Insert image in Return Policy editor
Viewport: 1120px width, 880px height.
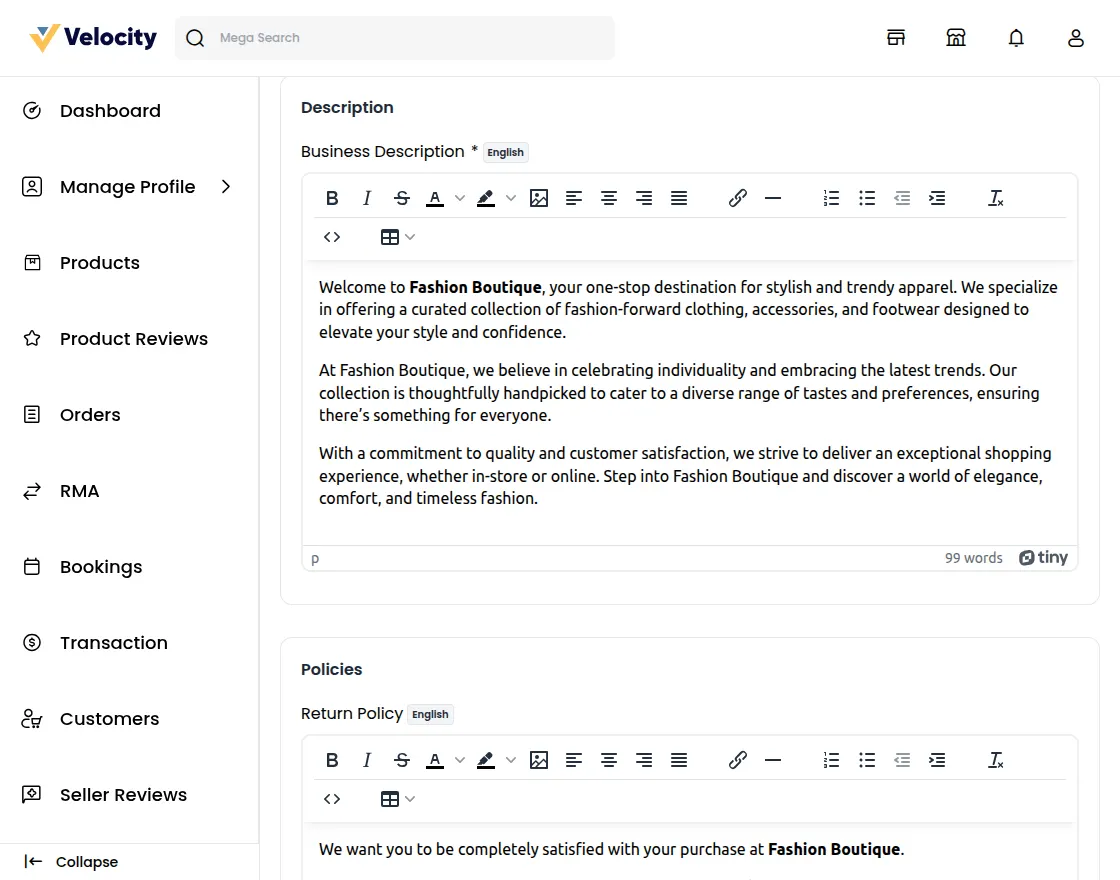[539, 760]
